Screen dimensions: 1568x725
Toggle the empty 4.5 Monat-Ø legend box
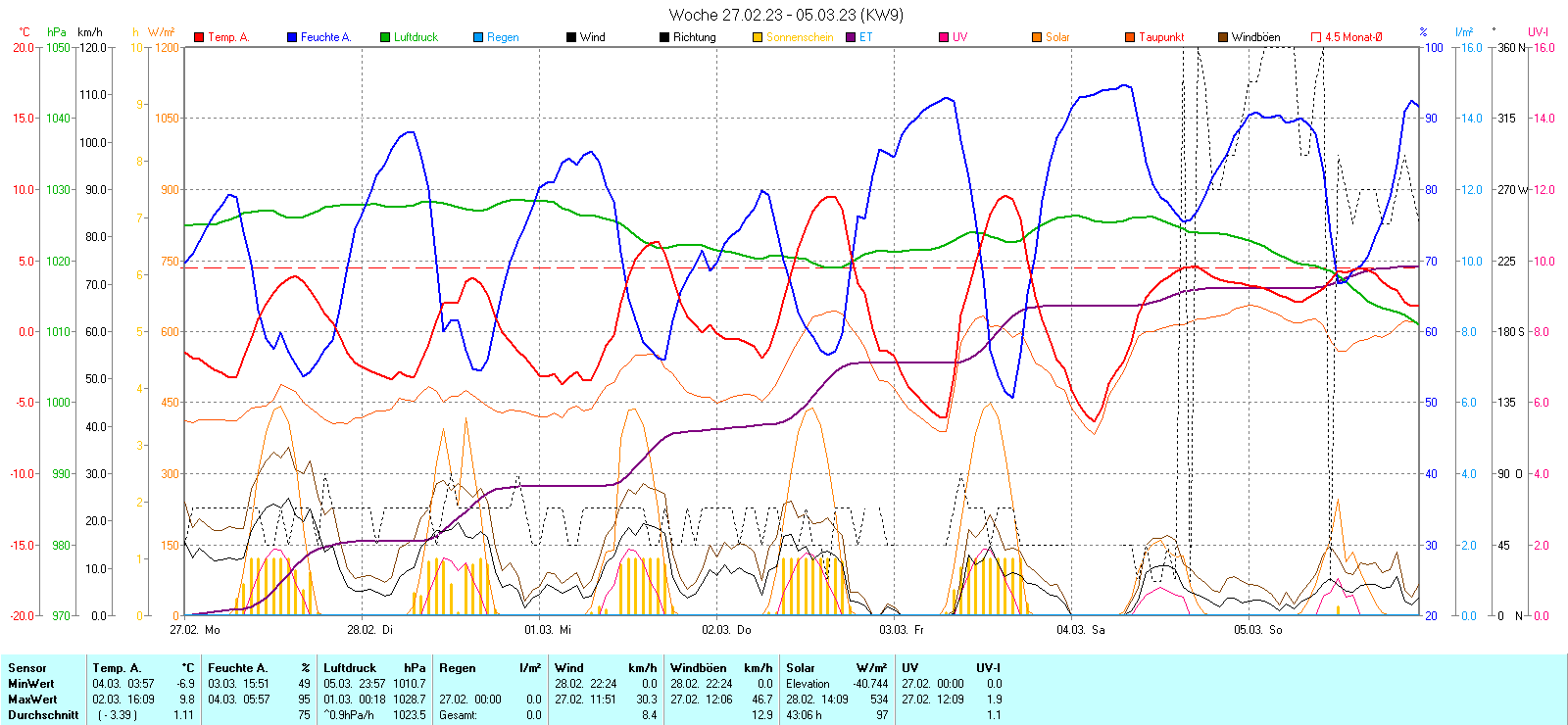[x=1316, y=37]
